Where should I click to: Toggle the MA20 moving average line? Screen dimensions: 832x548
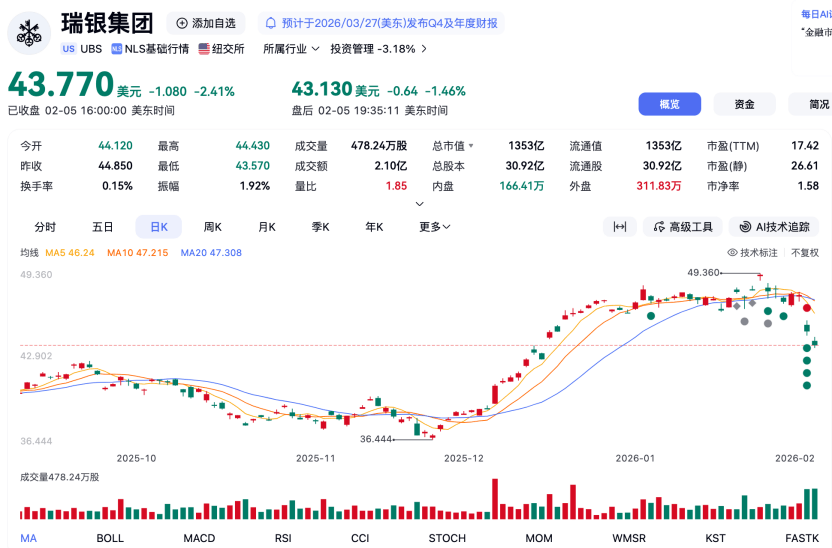(x=211, y=253)
